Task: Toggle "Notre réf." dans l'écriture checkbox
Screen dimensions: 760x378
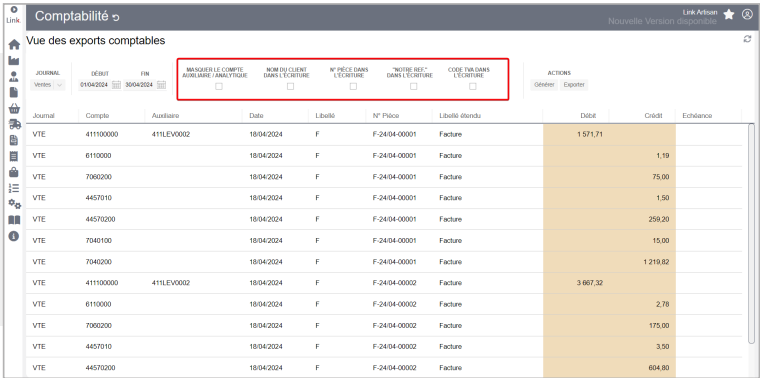Action: 413,86
